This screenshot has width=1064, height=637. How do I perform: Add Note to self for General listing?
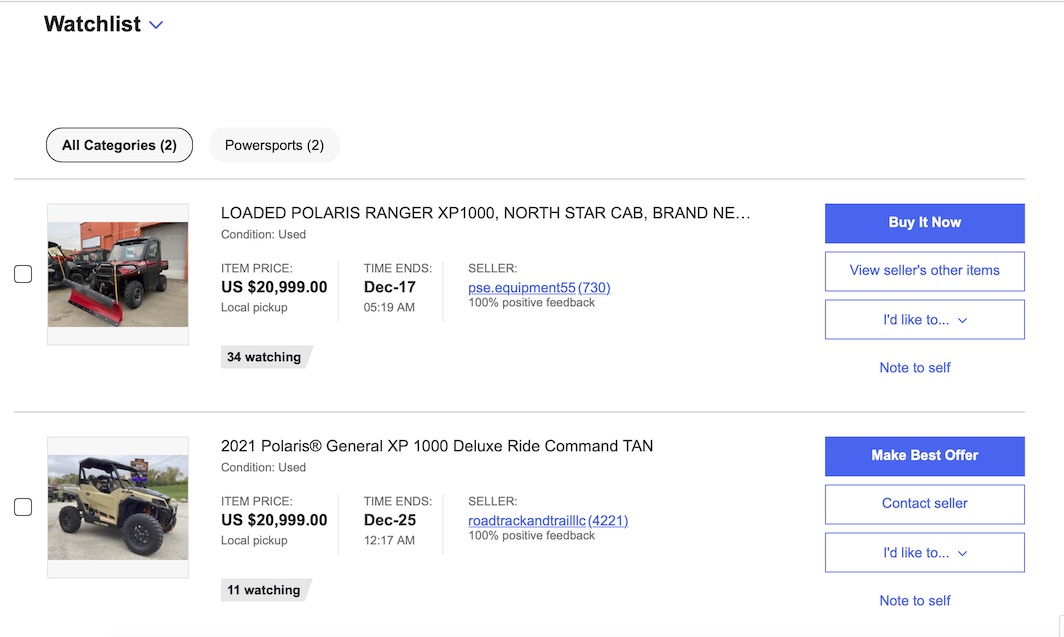click(x=915, y=600)
